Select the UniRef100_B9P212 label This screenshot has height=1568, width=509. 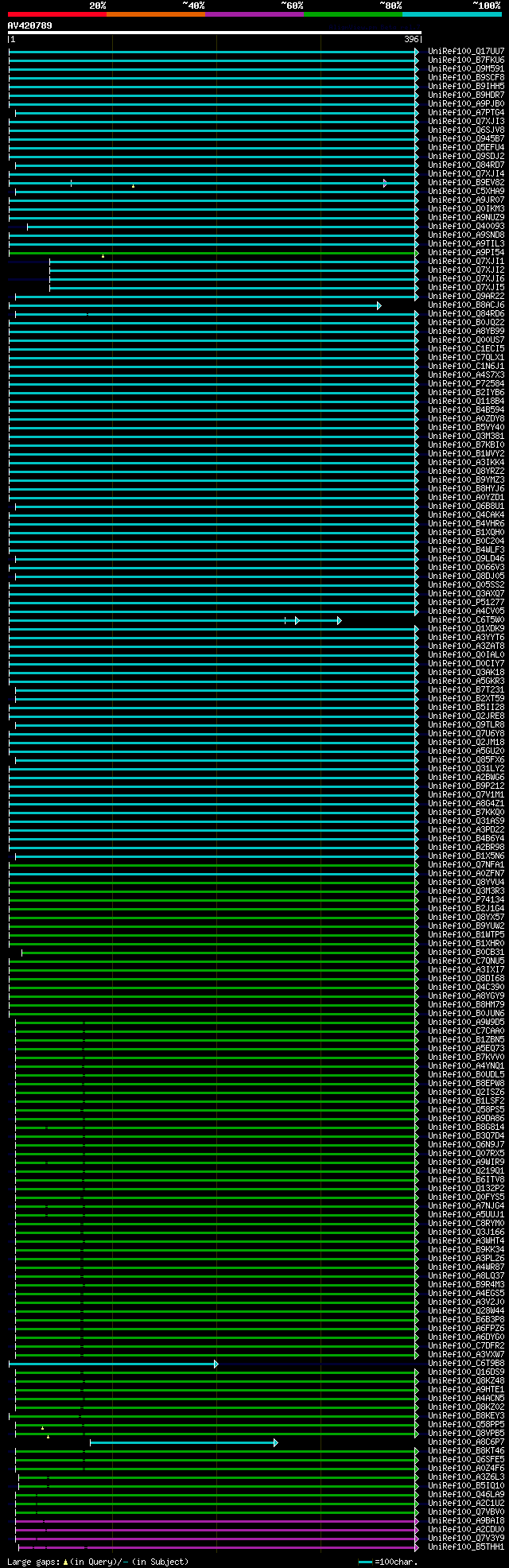click(x=466, y=786)
